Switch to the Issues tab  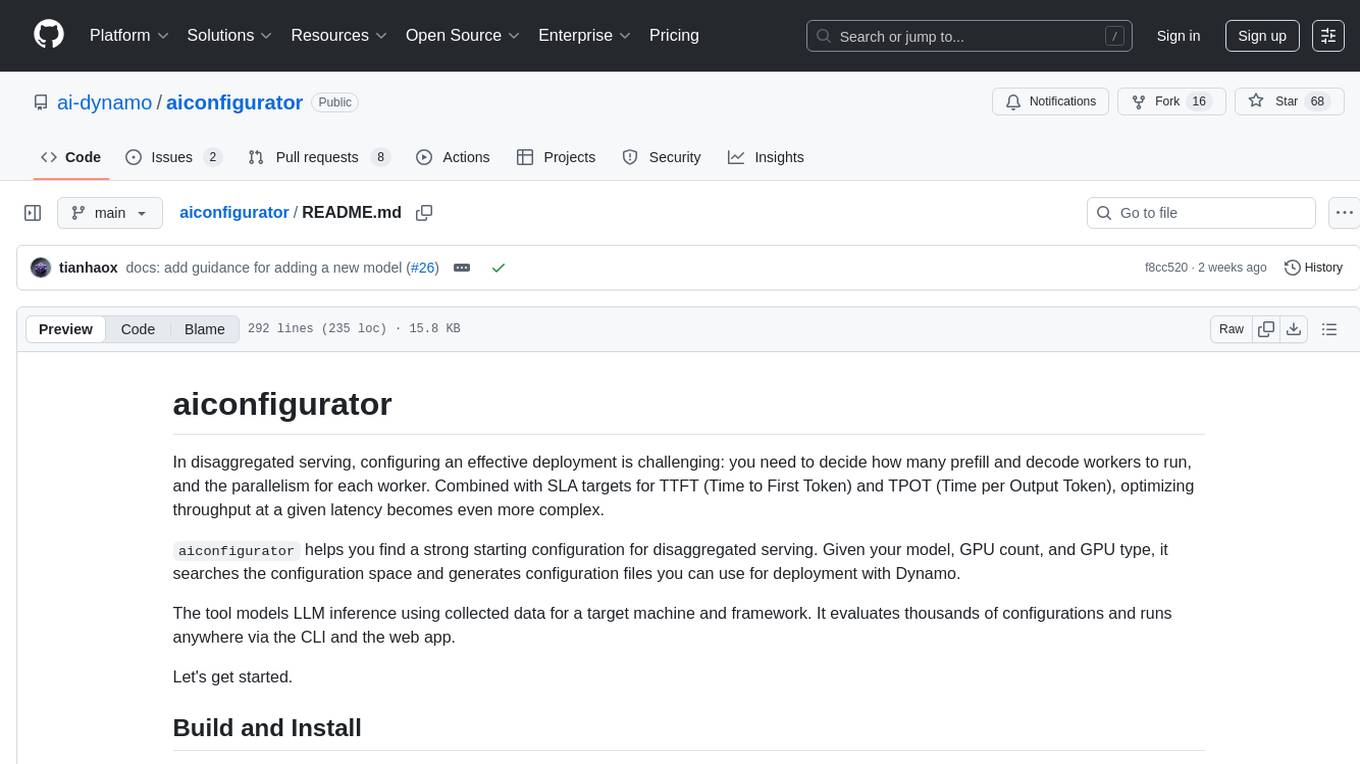173,157
